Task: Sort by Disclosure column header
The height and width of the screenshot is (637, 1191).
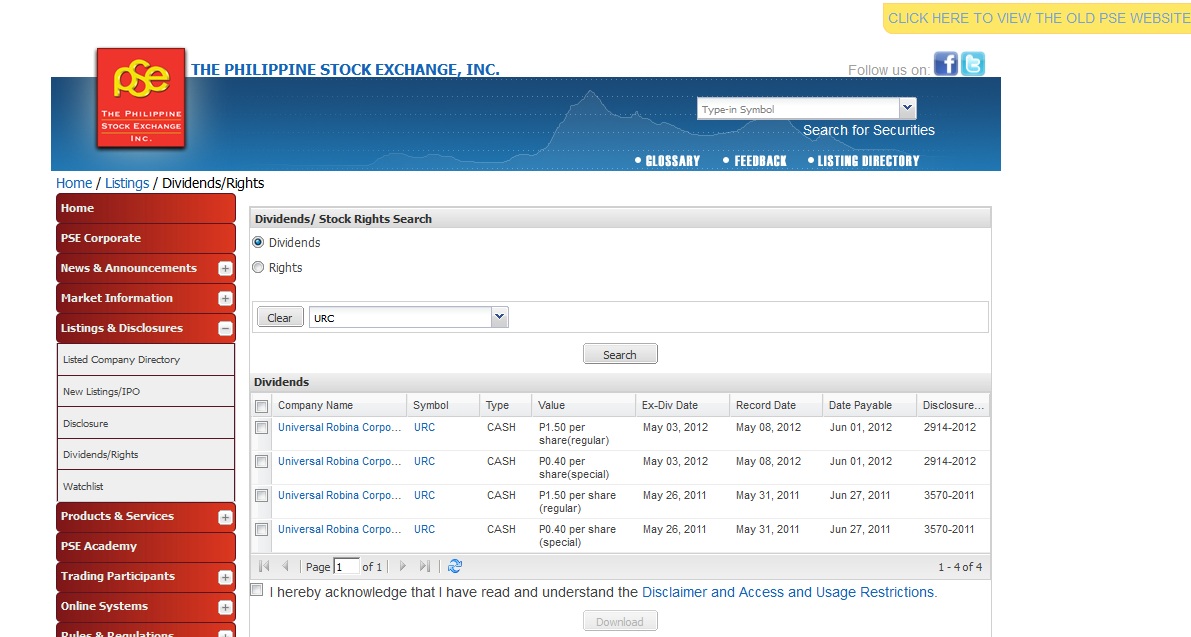Action: [x=953, y=405]
